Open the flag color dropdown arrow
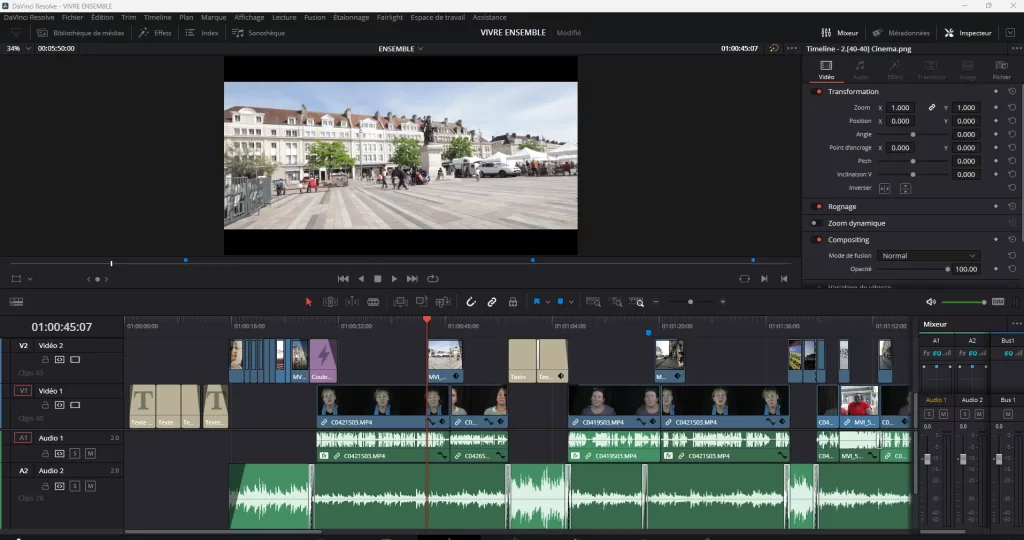This screenshot has height=540, width=1024. coord(547,302)
